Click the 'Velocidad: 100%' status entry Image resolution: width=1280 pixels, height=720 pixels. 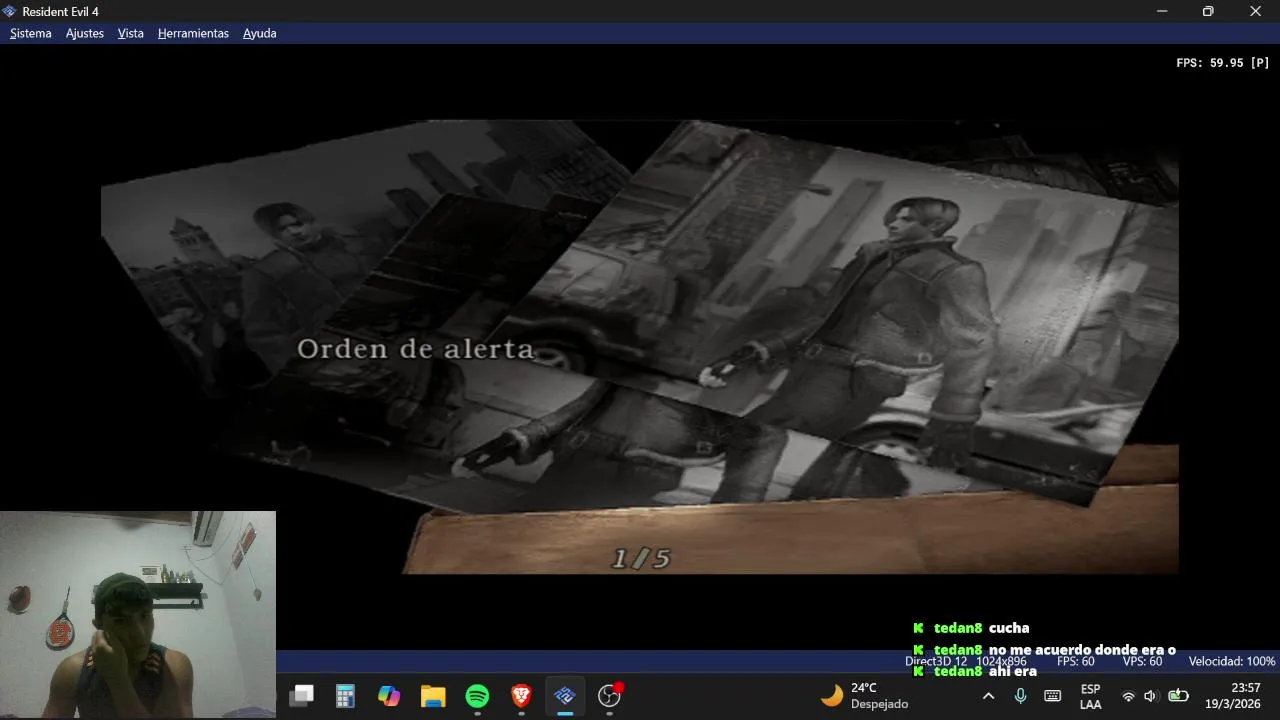pos(1231,661)
